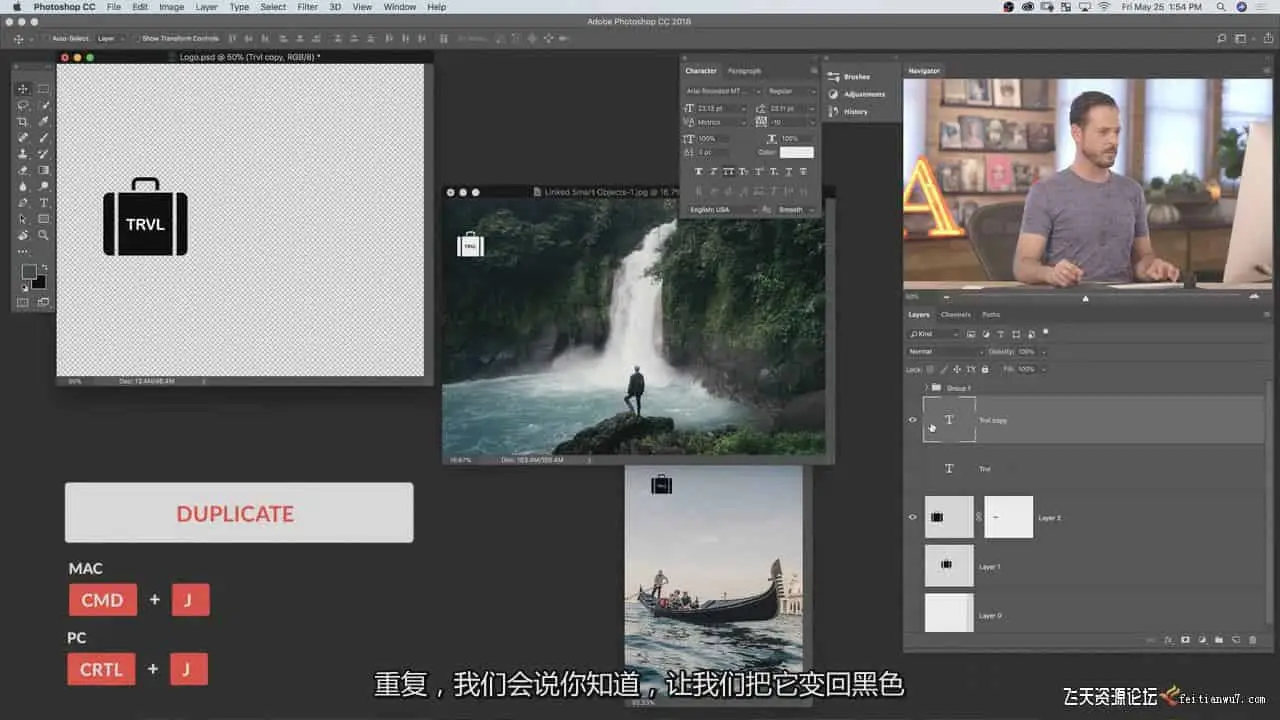Delete layer using trash icon
The width and height of the screenshot is (1280, 720).
tap(1252, 639)
